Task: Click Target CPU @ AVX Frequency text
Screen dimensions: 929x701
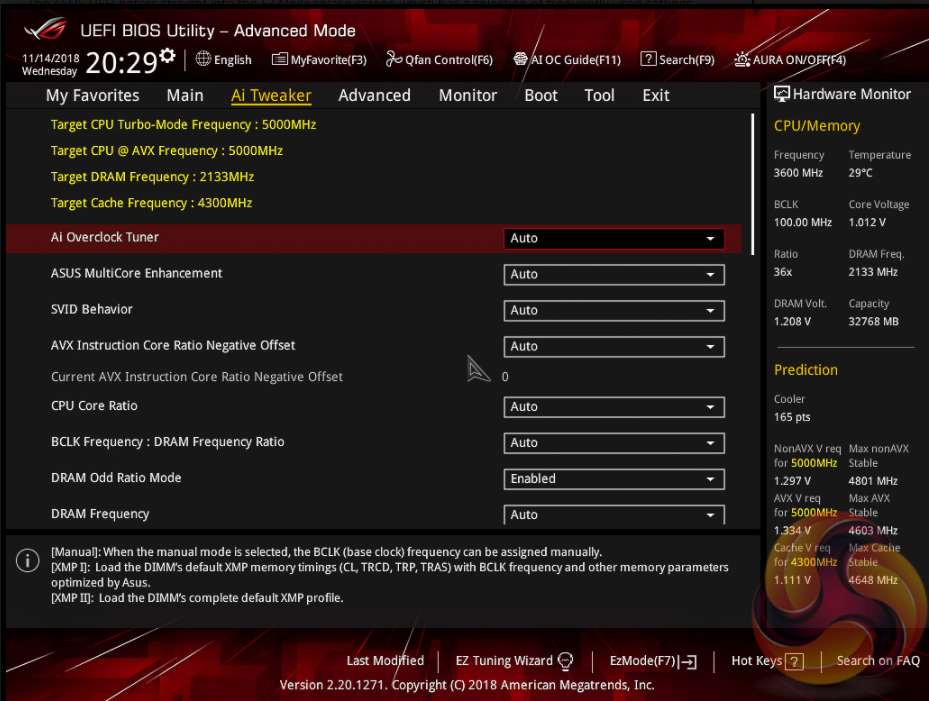Action: point(167,151)
